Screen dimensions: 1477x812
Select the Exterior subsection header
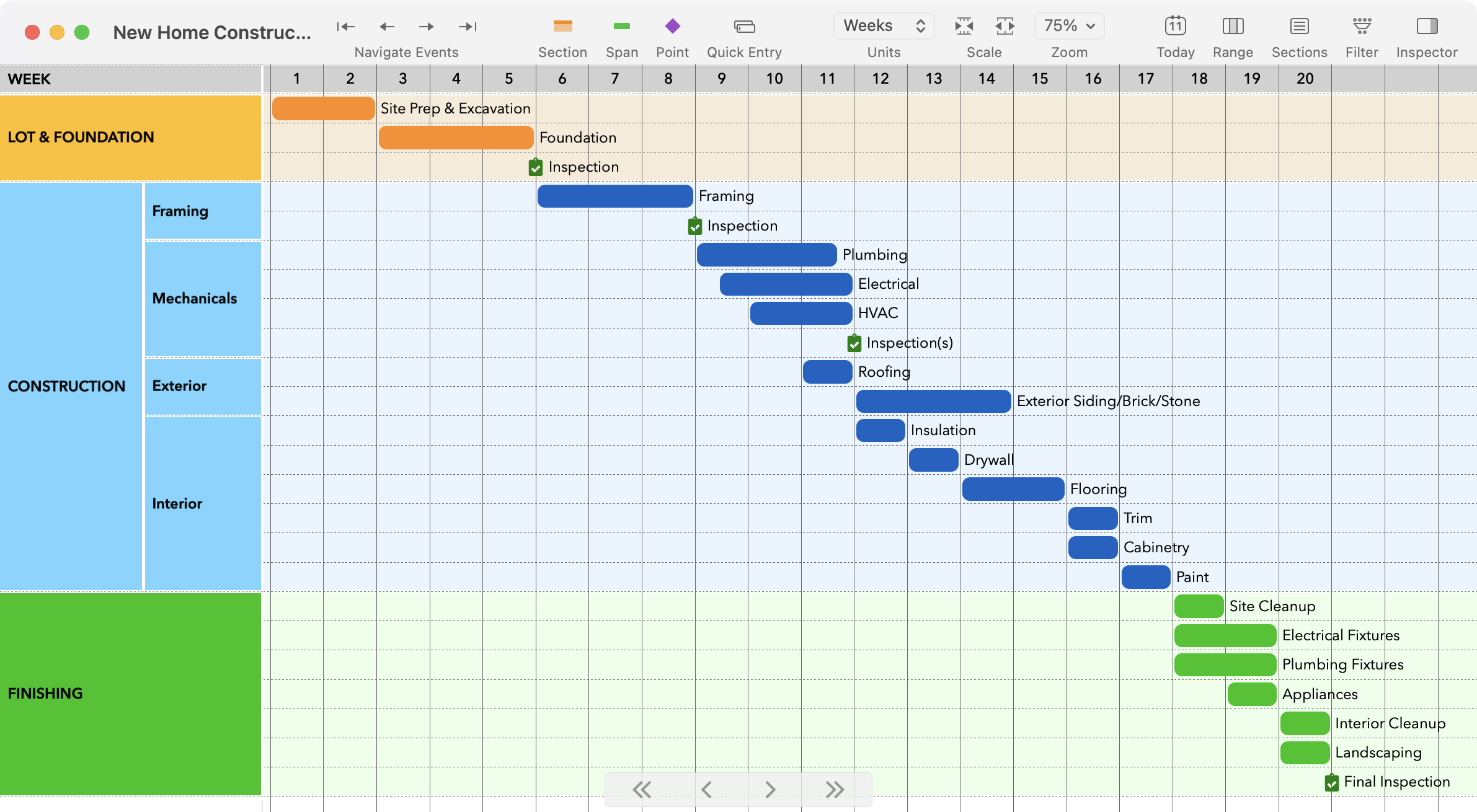(x=203, y=386)
